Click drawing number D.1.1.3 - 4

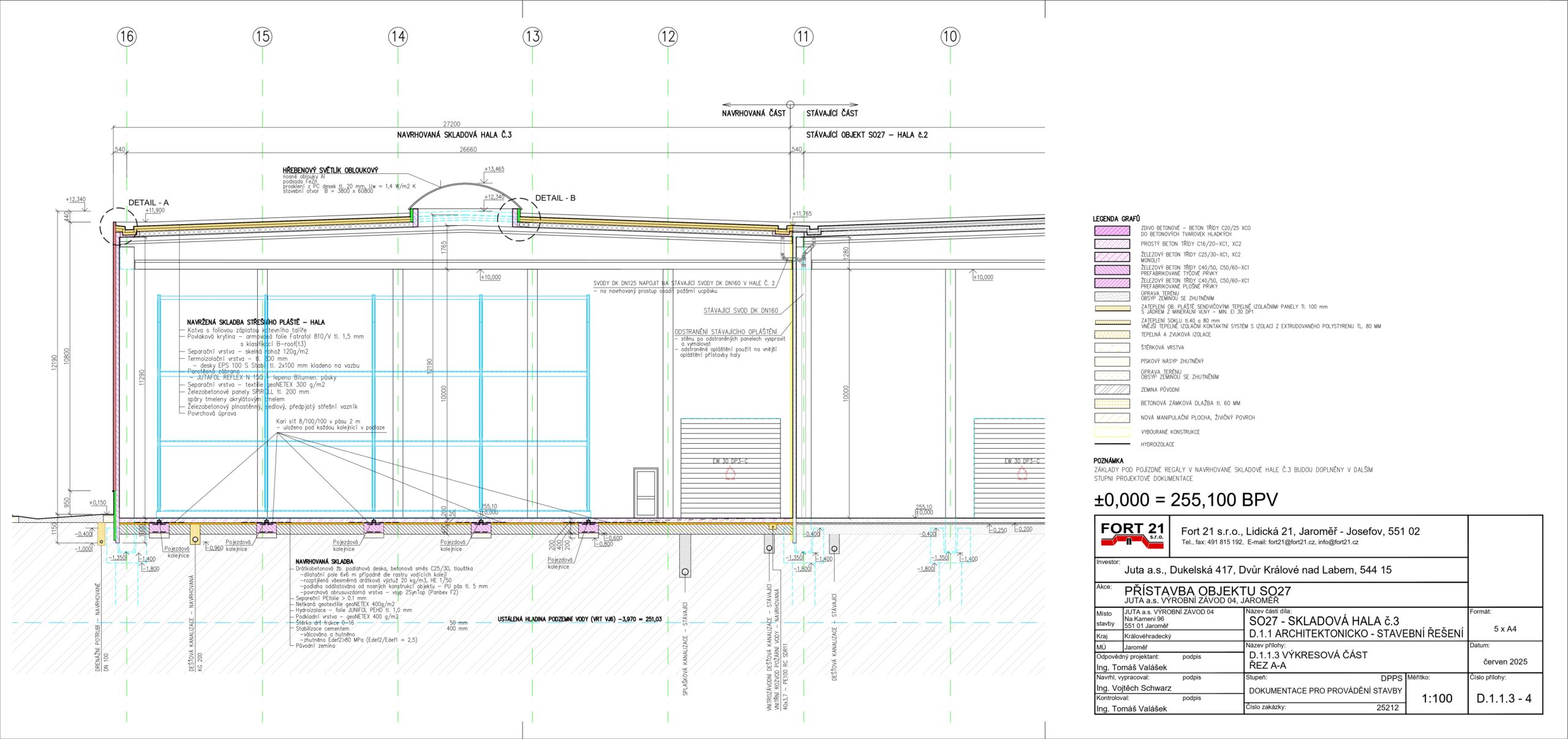pos(1504,699)
